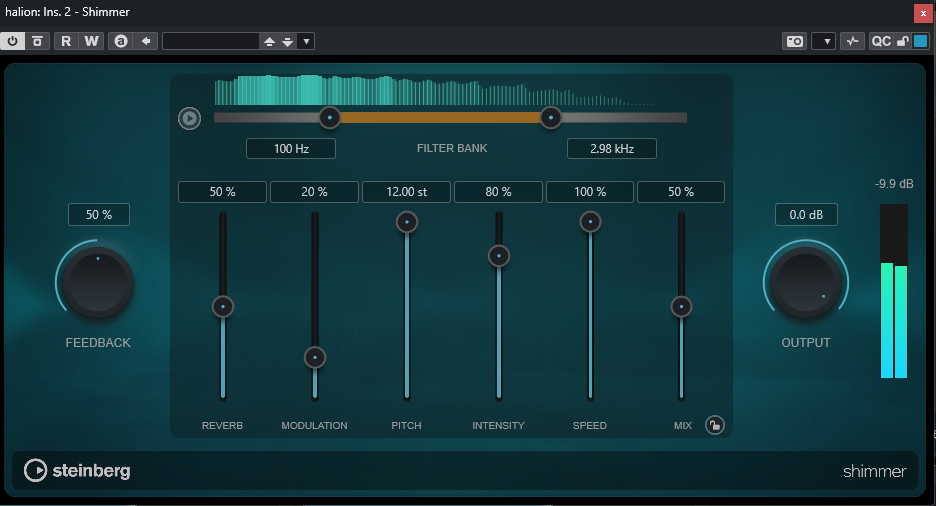Click the window title 'halion: Ins. 2 - Shimmer'
This screenshot has width=936, height=506.
pyautogui.click(x=67, y=12)
